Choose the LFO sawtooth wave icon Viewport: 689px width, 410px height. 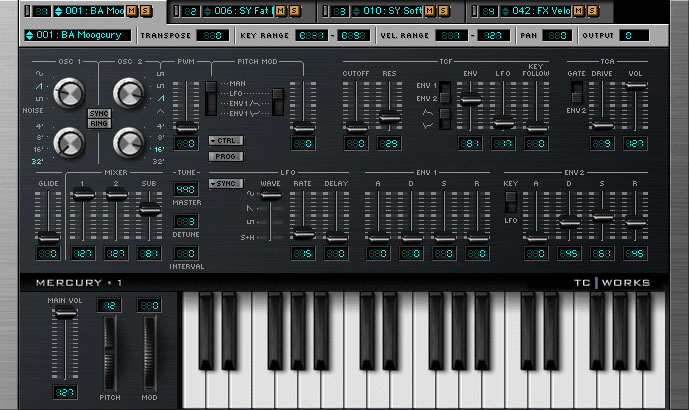point(250,208)
